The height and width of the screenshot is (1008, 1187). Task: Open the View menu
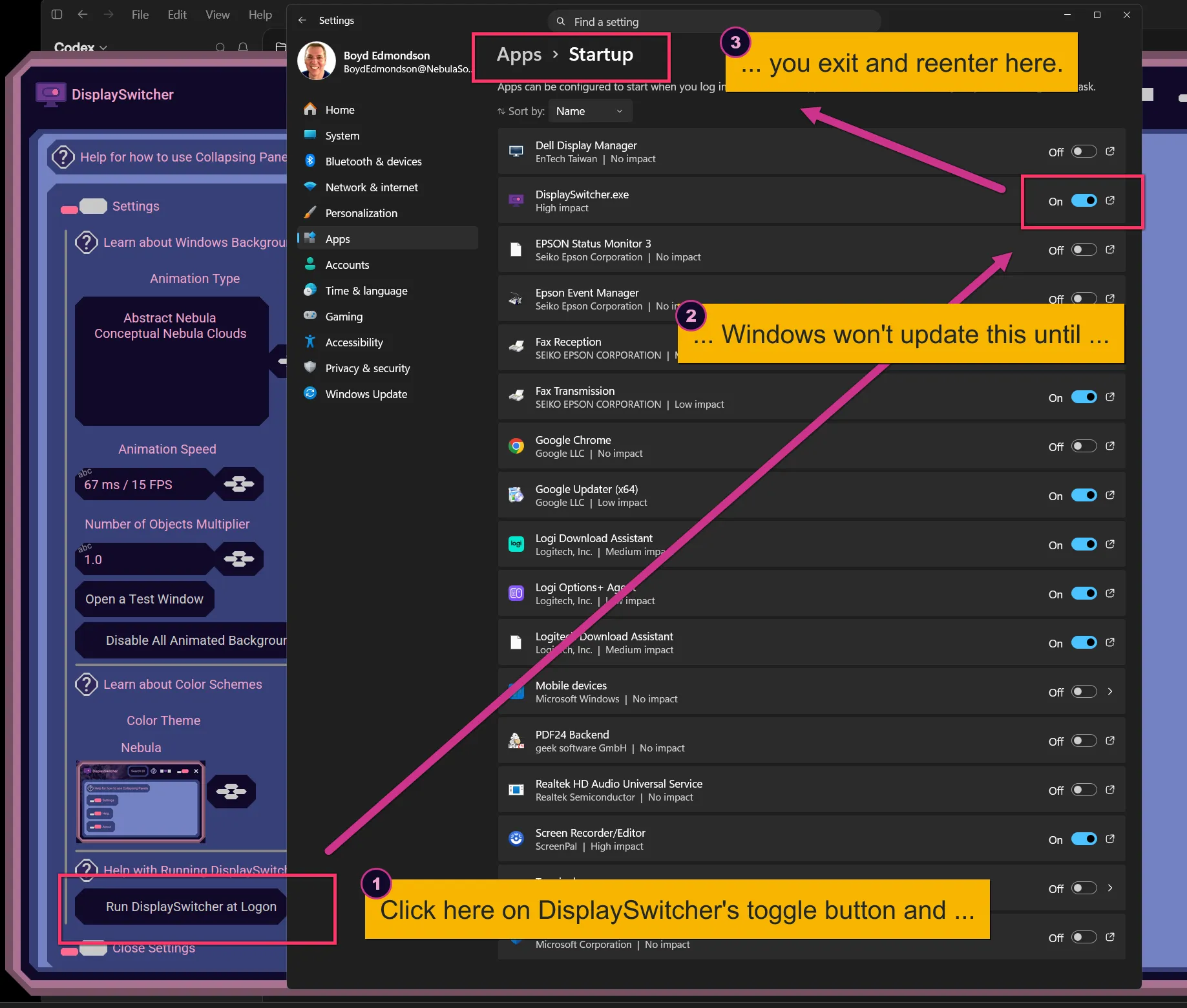point(218,14)
